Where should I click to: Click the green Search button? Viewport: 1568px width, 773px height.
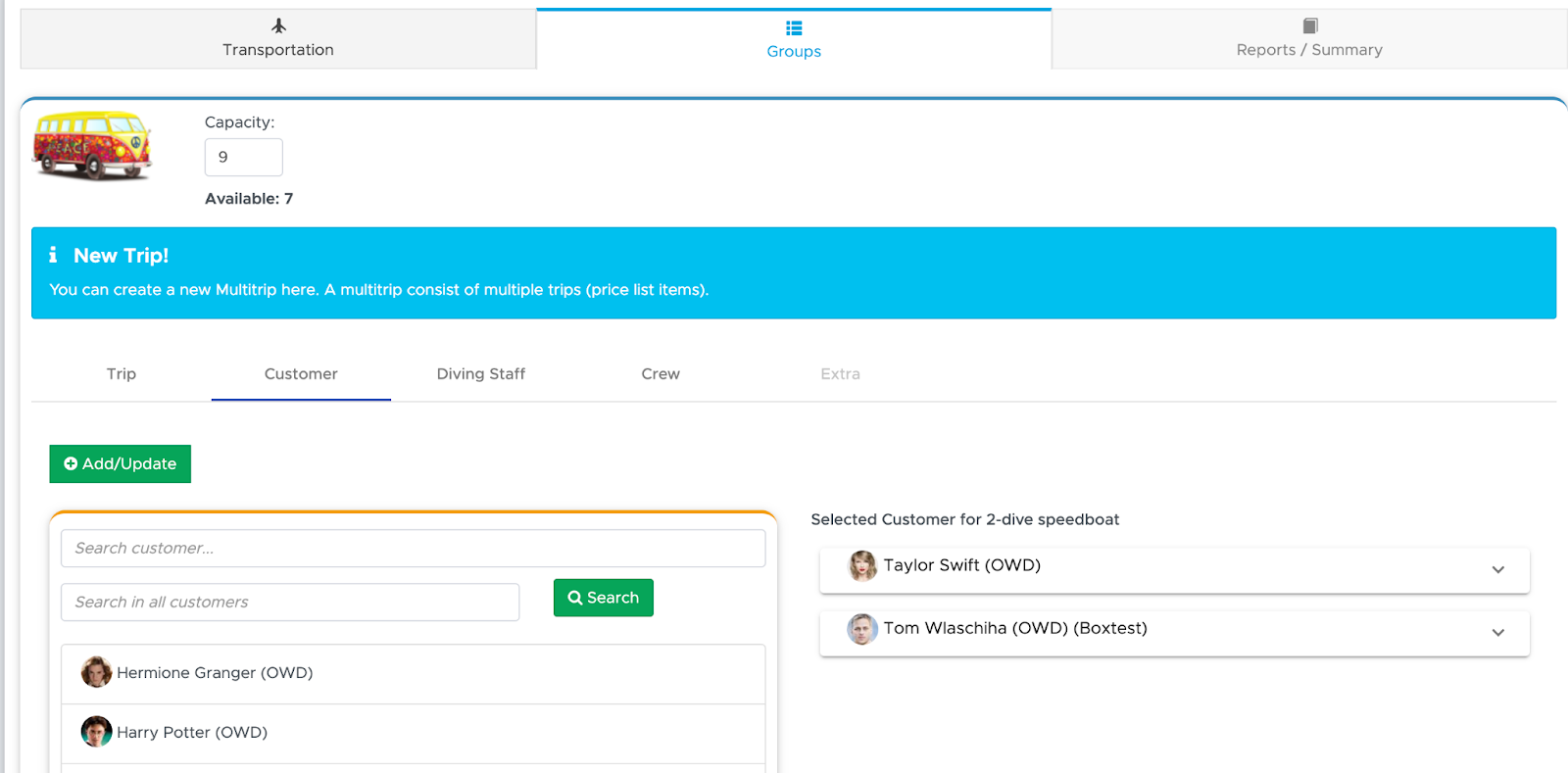click(x=604, y=598)
